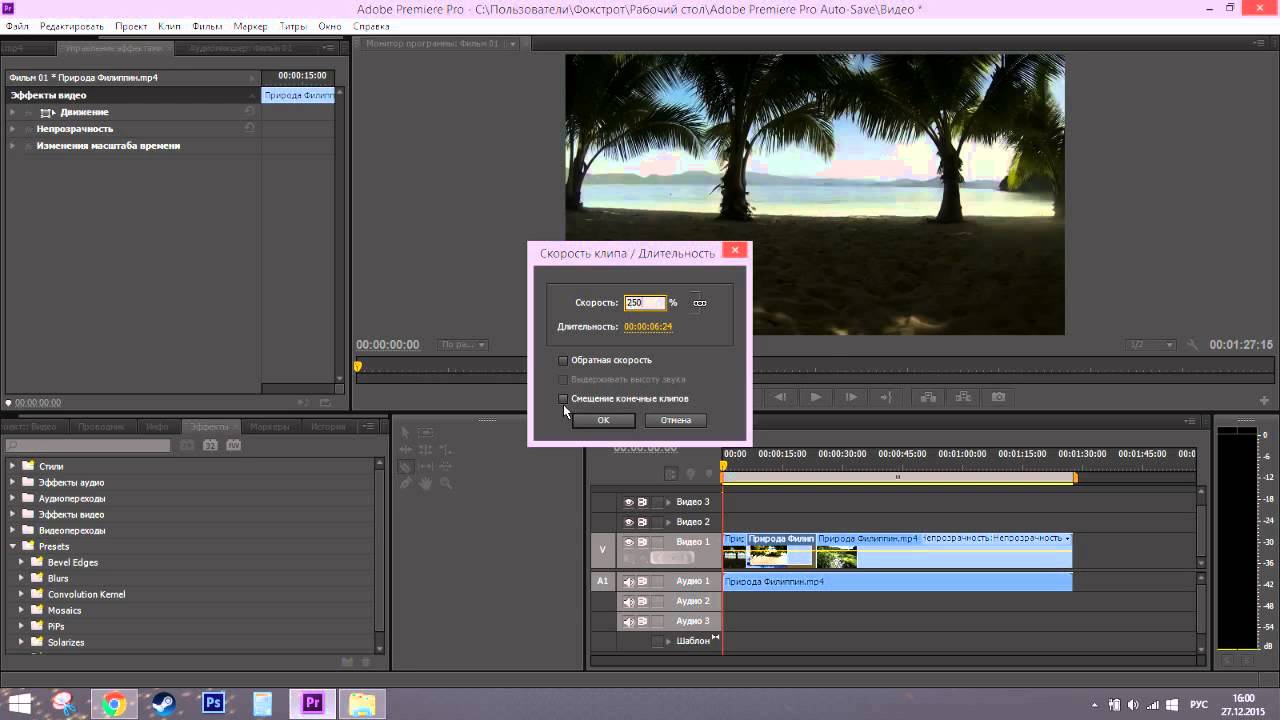Open File Explorer from the taskbar

pos(361,704)
